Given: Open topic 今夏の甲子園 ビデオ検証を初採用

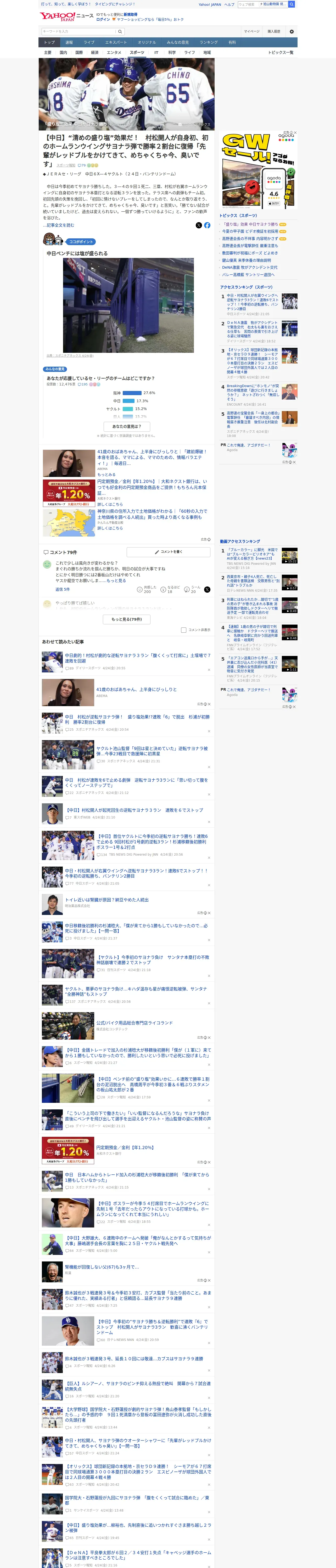Looking at the screenshot, I should pyautogui.click(x=250, y=231).
